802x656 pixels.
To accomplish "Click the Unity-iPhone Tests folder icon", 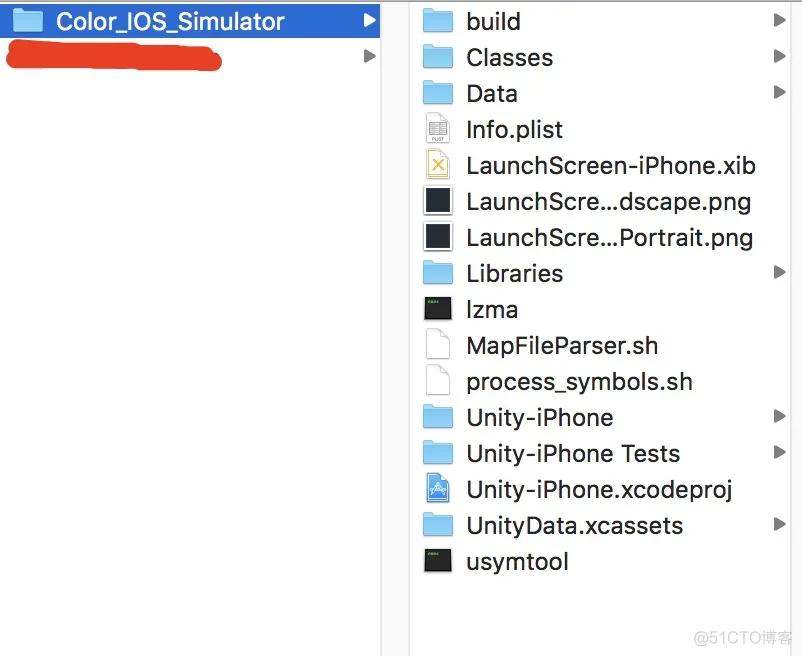I will tap(438, 453).
